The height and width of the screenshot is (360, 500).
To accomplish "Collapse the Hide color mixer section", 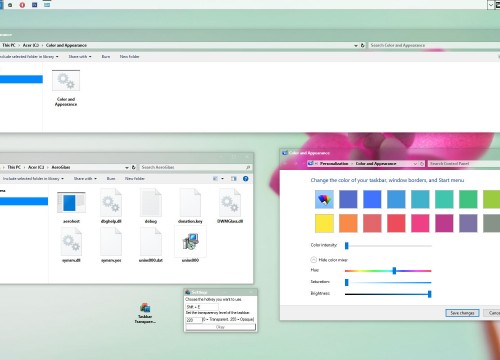I will 313,260.
